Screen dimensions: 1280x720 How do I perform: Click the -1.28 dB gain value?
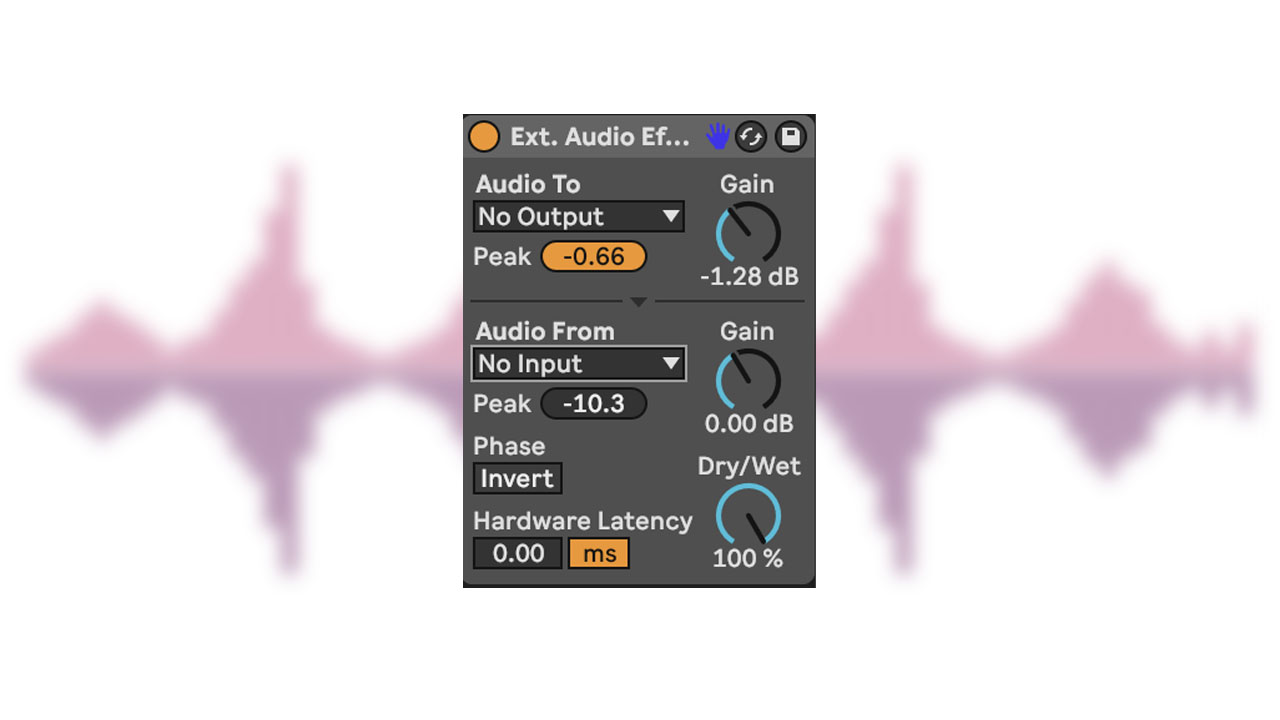[749, 277]
